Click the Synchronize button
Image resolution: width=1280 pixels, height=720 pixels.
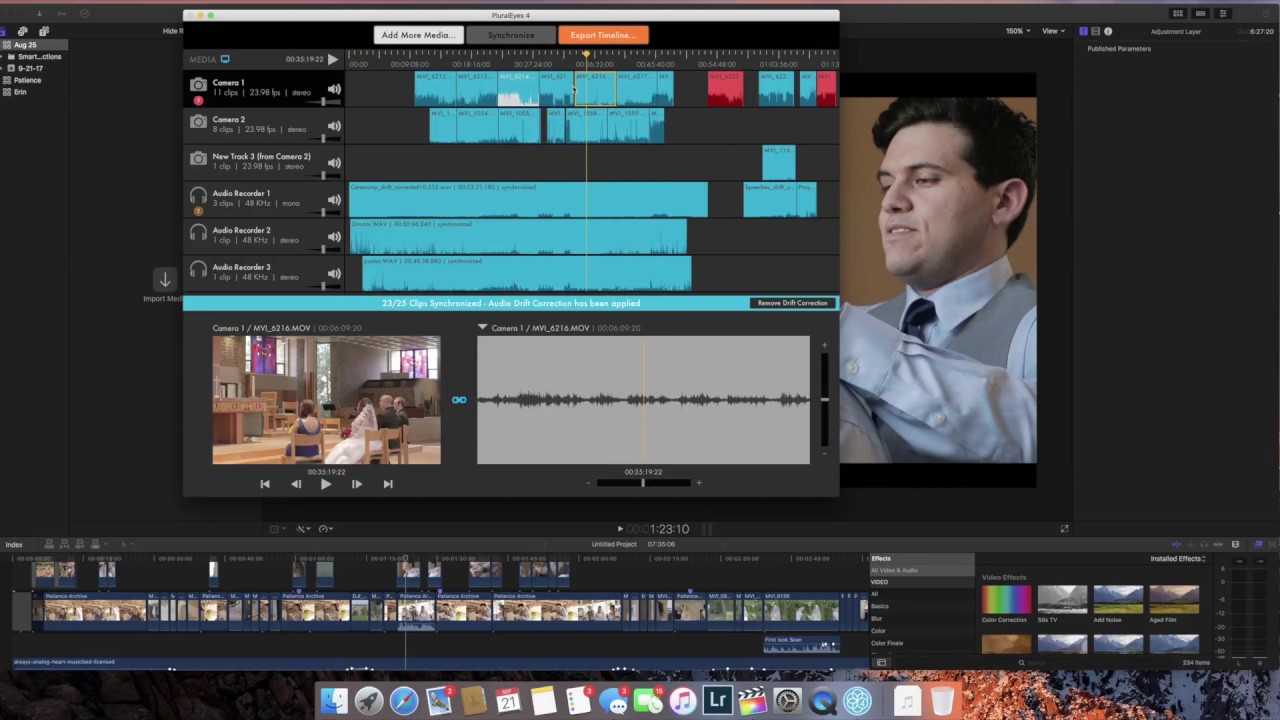[x=511, y=35]
